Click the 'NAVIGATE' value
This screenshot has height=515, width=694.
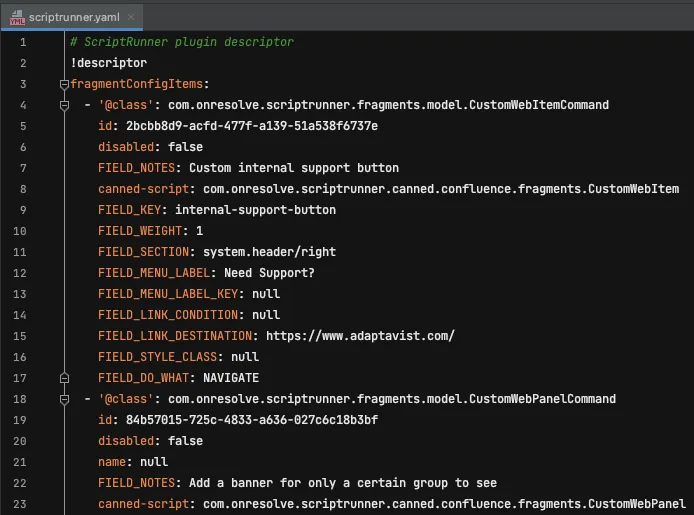point(231,378)
